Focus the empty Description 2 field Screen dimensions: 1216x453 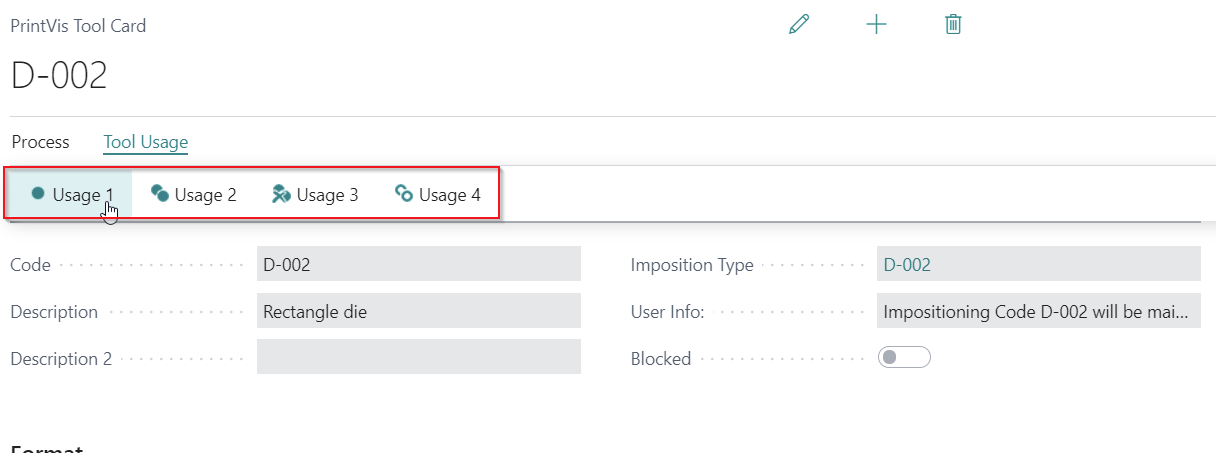pyautogui.click(x=418, y=357)
